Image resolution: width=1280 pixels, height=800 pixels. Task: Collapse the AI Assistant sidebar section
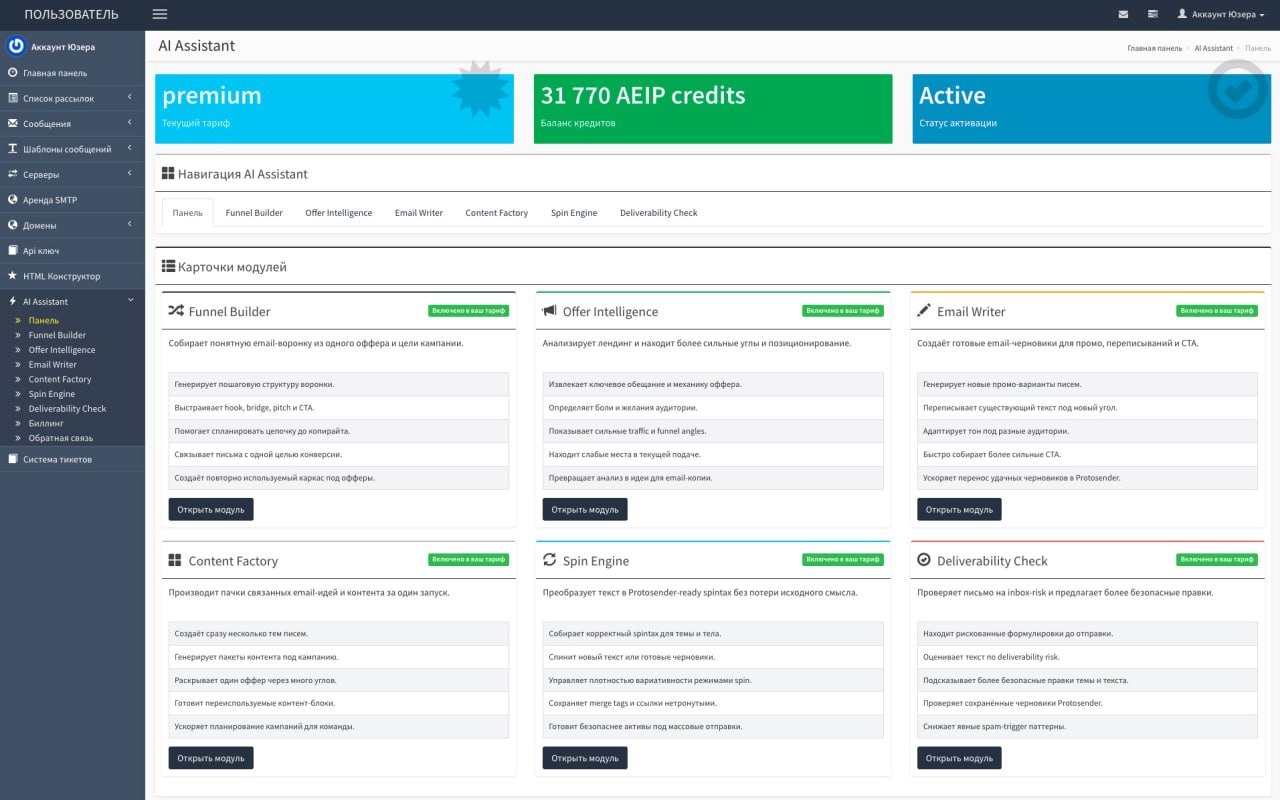click(72, 301)
